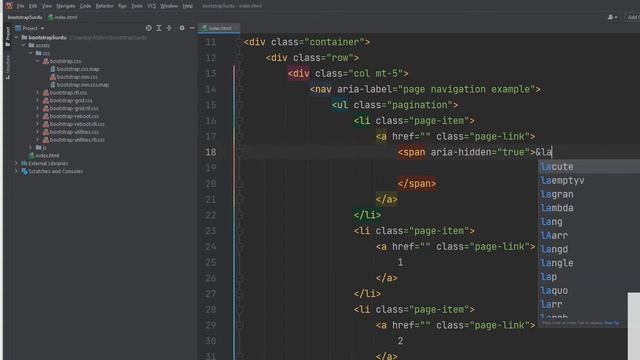640x360 pixels.
Task: Choose the laemptyv completion suggestion
Action: click(589, 180)
